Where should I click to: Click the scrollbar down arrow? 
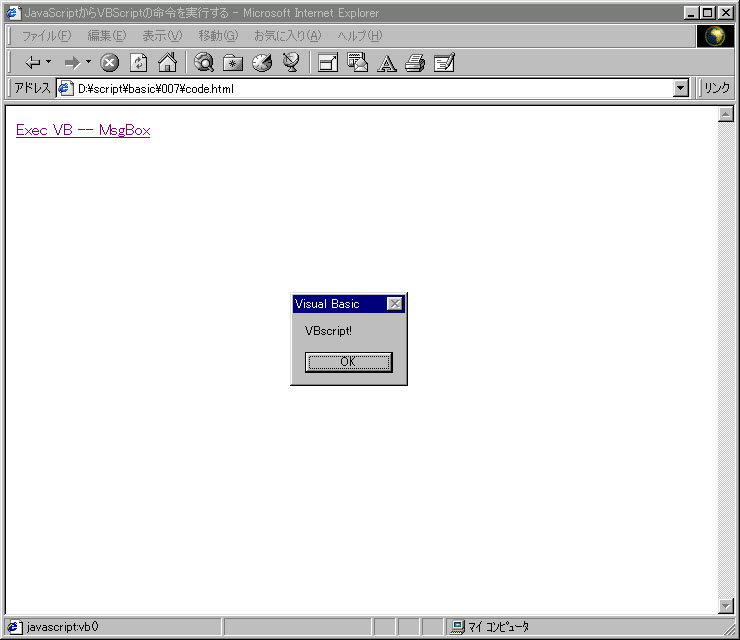pyautogui.click(x=726, y=605)
